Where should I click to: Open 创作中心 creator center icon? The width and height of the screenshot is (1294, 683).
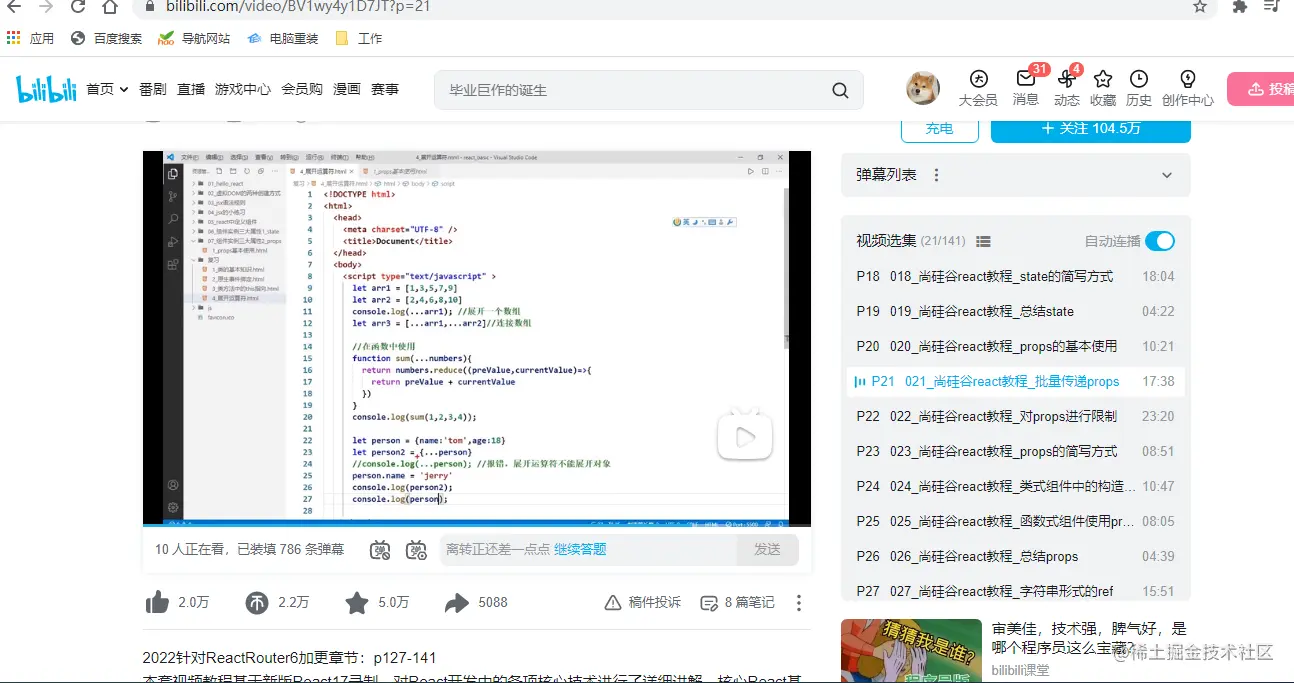coord(1188,88)
